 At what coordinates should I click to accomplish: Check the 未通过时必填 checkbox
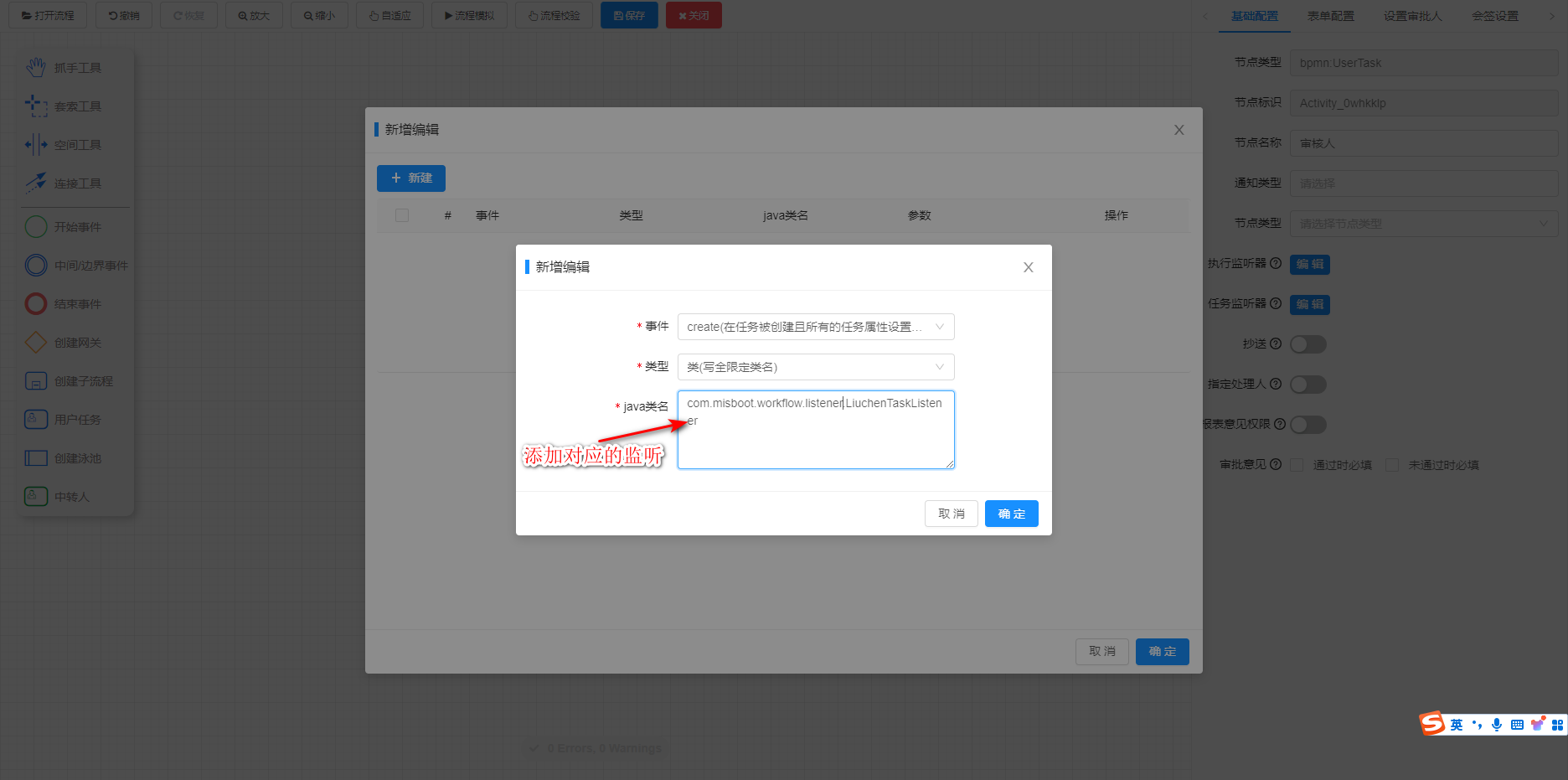coord(1392,465)
